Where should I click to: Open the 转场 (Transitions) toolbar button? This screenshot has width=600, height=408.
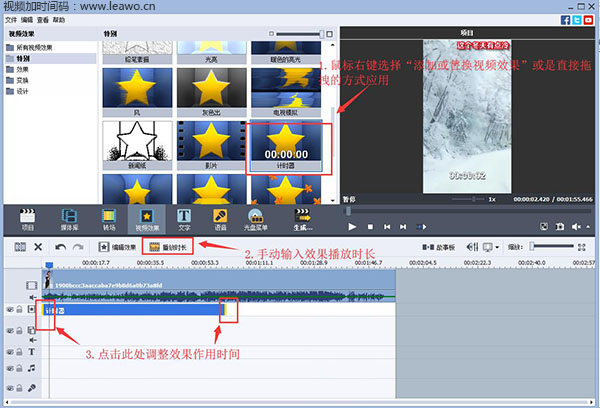coord(109,220)
